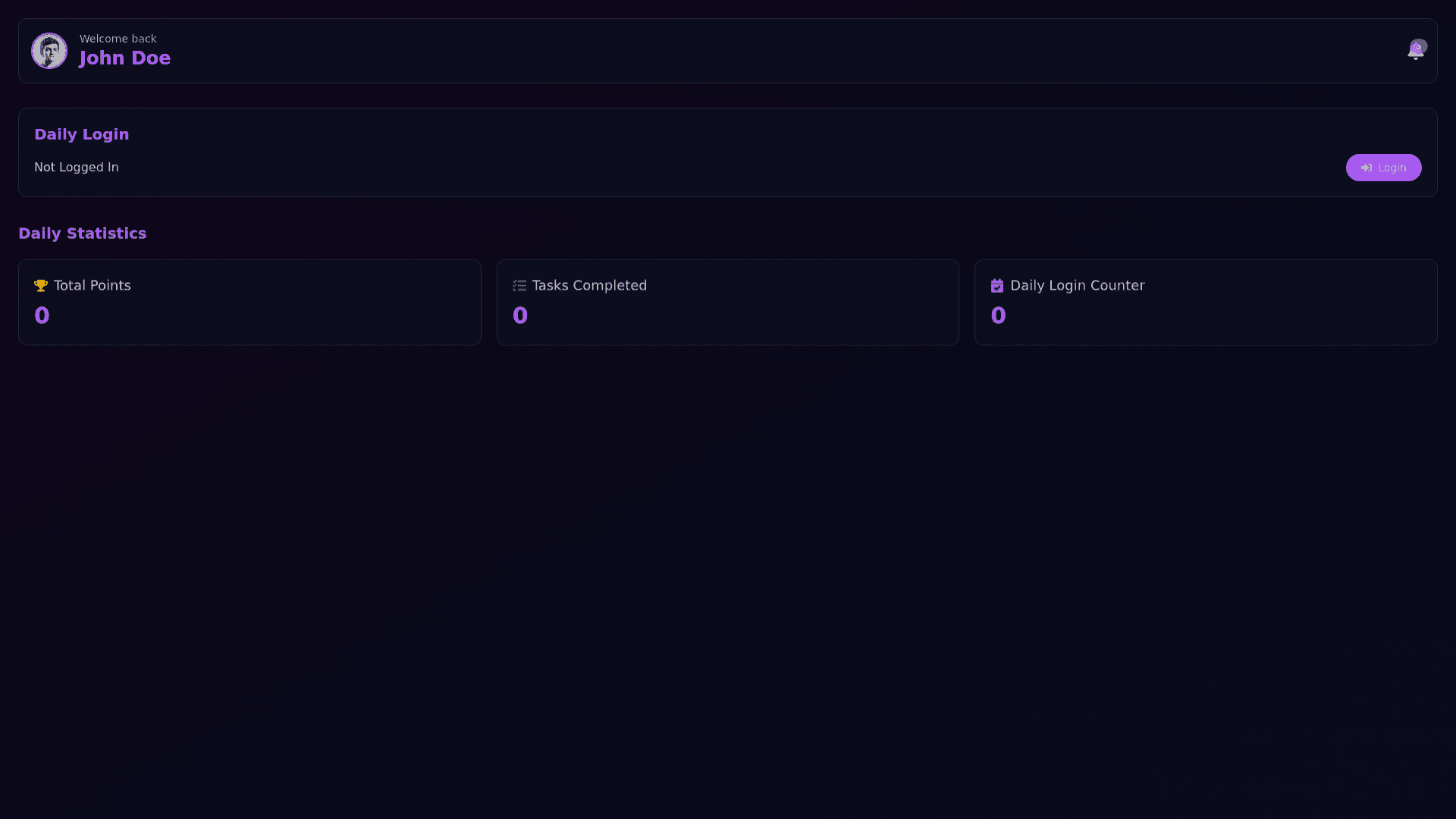Click the Daily Statistics section heading
The height and width of the screenshot is (819, 1456).
click(x=83, y=234)
